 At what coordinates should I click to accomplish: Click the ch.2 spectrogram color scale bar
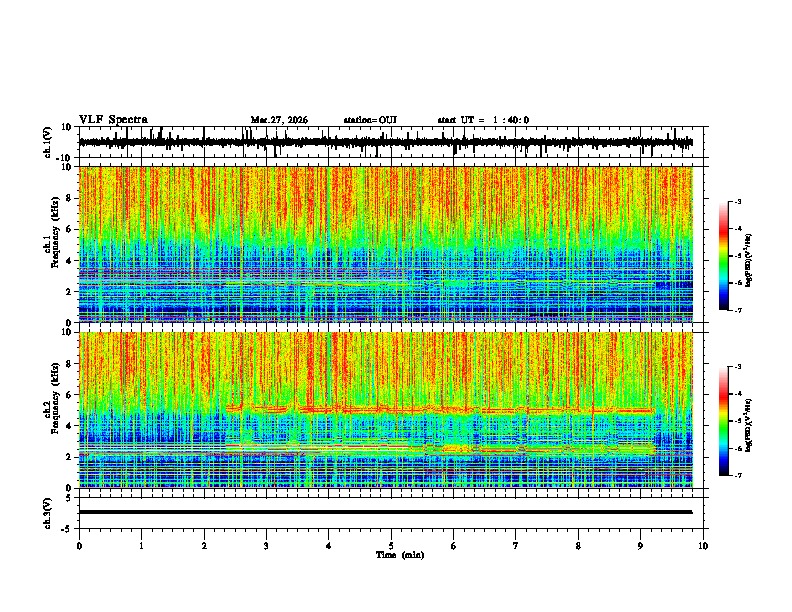(x=724, y=421)
